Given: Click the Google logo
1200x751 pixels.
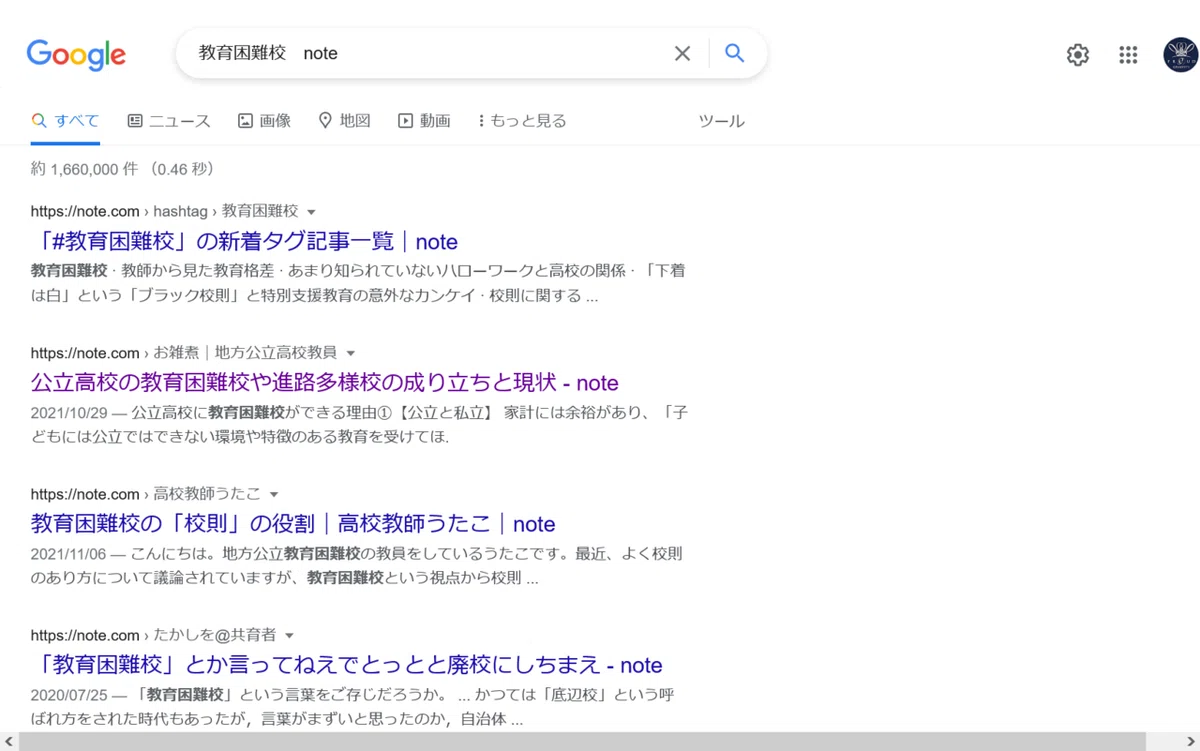Looking at the screenshot, I should [x=76, y=54].
